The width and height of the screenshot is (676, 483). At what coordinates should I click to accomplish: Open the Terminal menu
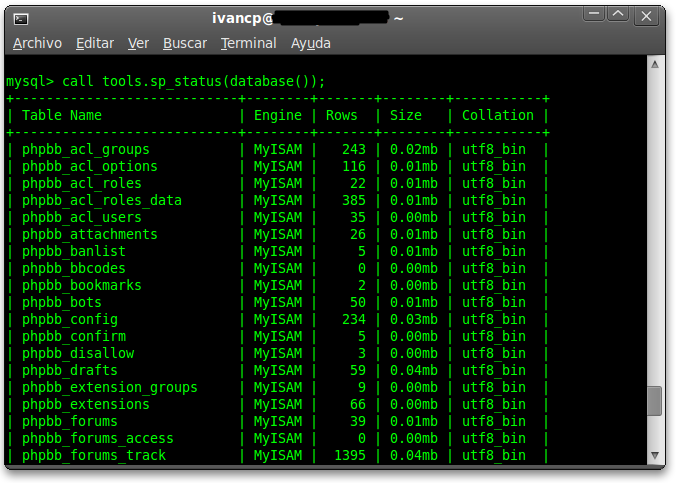point(249,44)
